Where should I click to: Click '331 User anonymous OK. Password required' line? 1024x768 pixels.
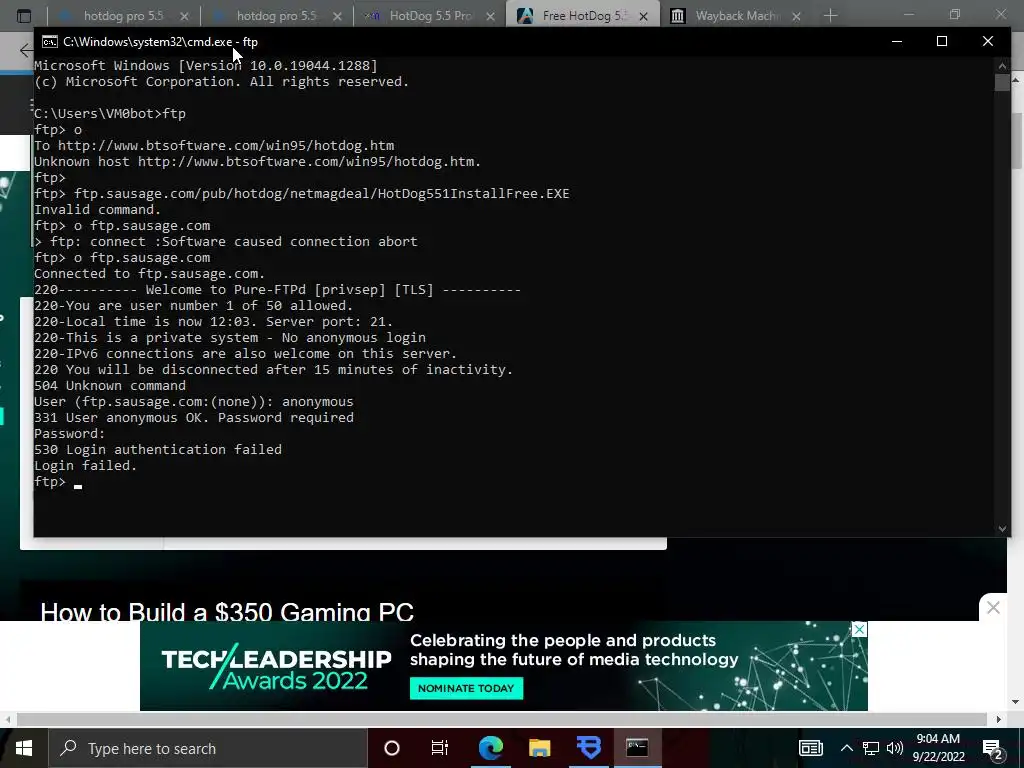coord(194,417)
